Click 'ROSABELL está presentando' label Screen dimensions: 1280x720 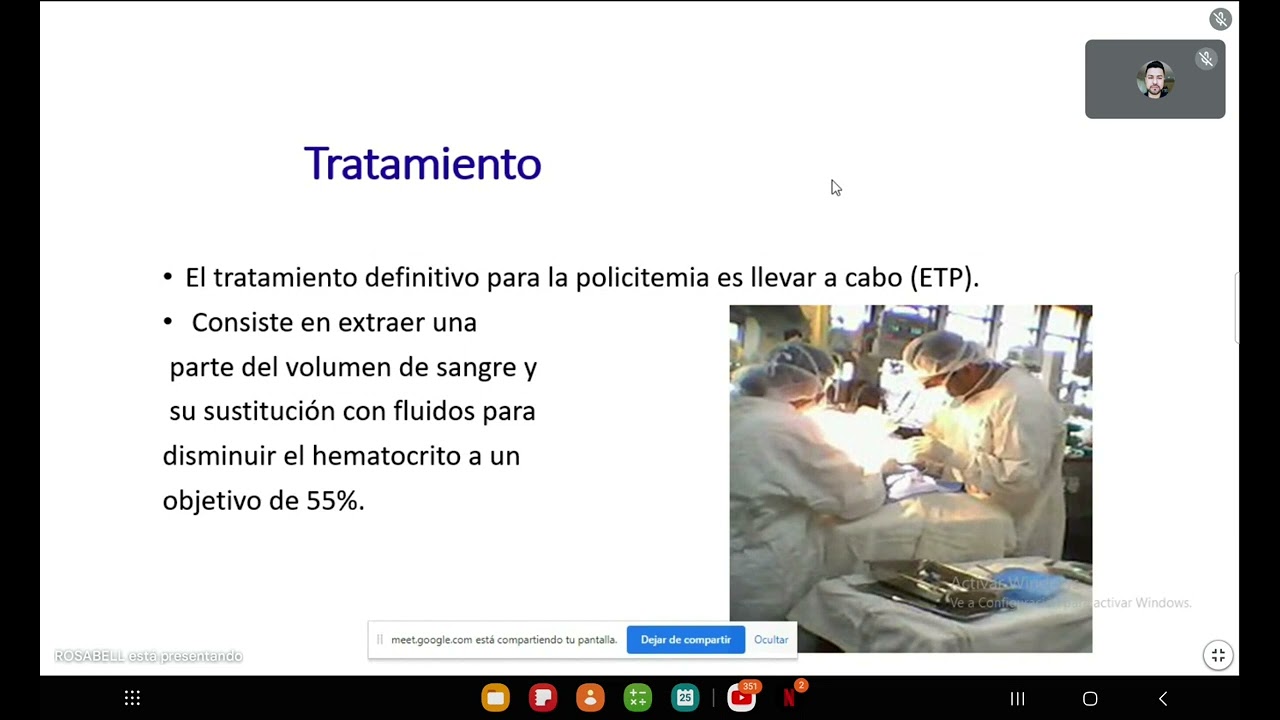coord(148,656)
